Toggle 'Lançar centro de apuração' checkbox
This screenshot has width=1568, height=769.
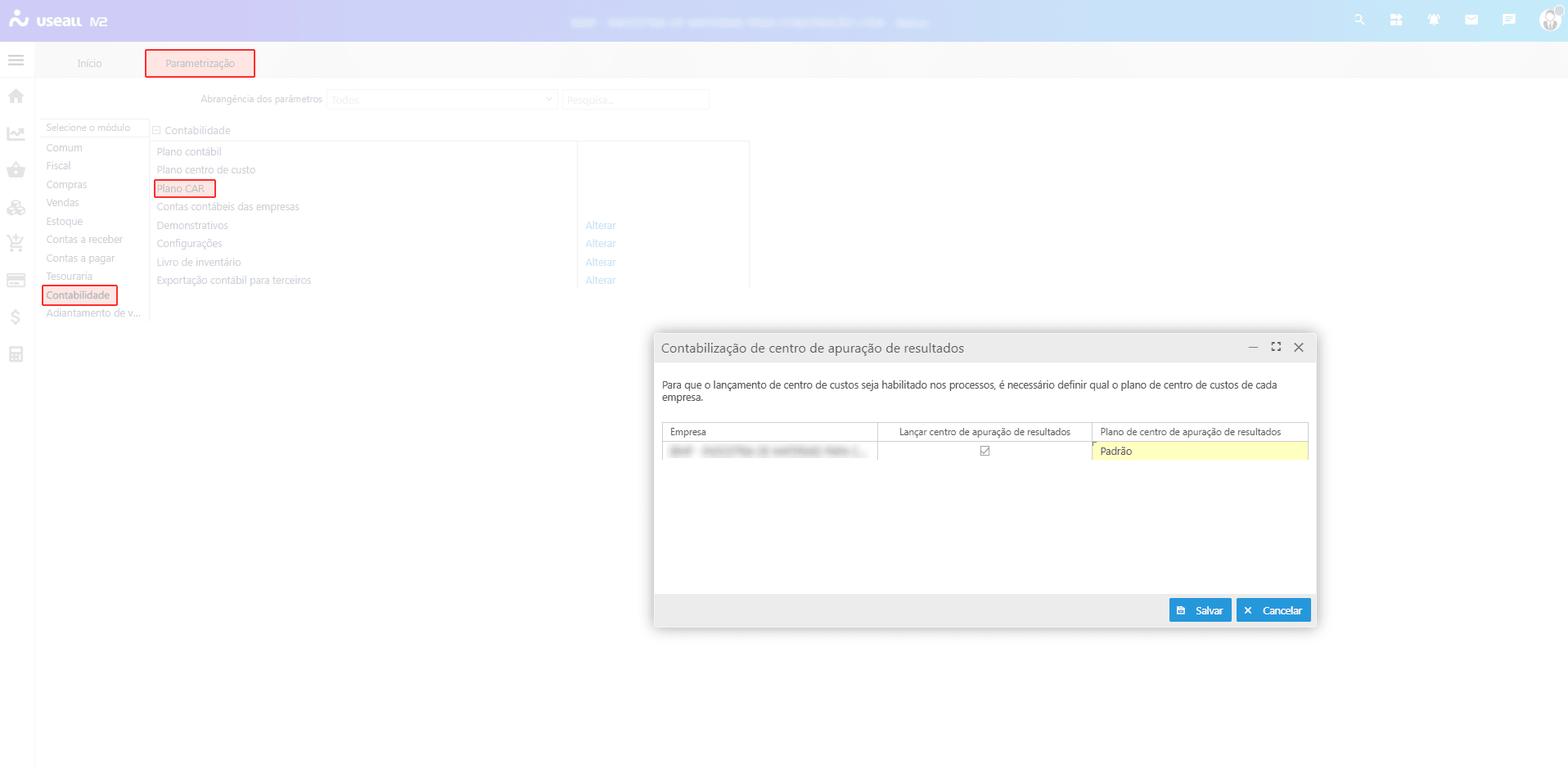click(x=985, y=451)
